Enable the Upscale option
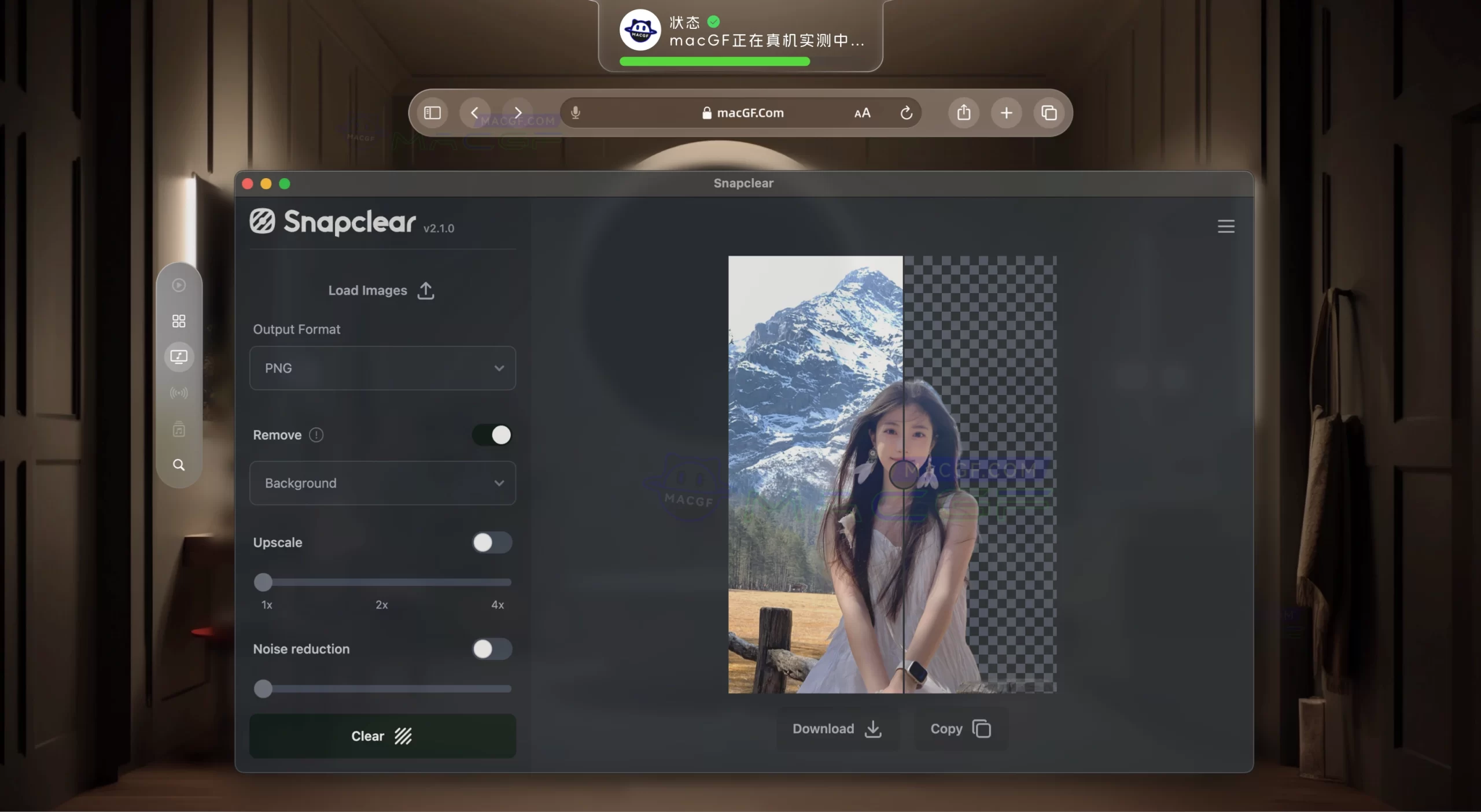 tap(491, 543)
